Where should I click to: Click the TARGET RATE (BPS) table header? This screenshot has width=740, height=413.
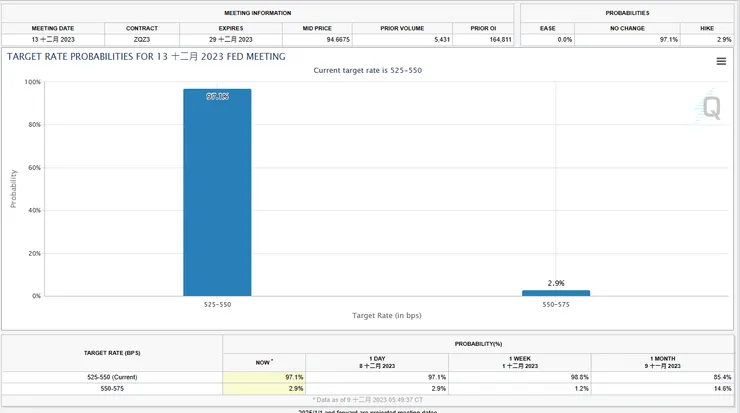(112, 353)
